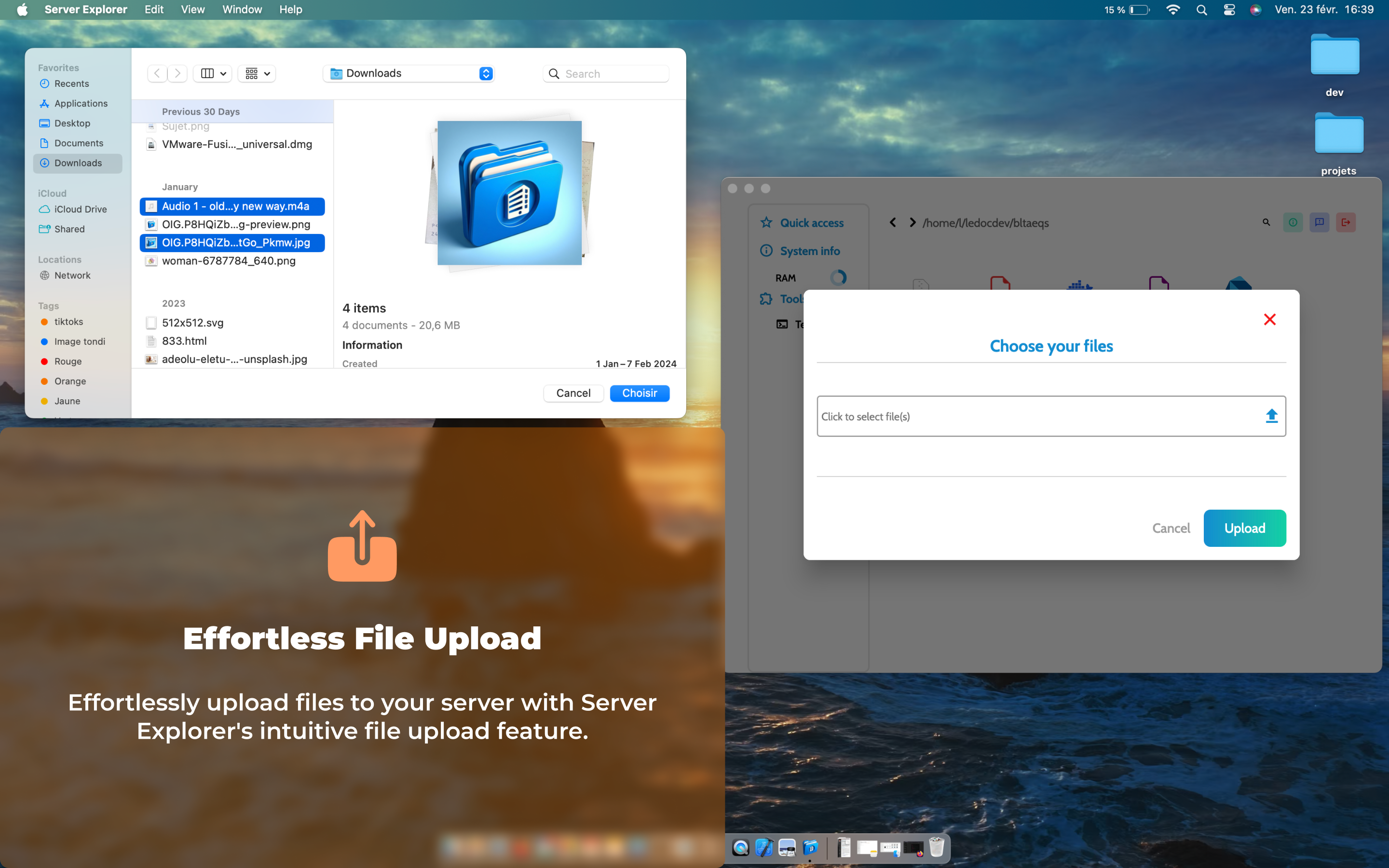
Task: Click the blue upload arrow icon in the file field
Action: (1271, 416)
